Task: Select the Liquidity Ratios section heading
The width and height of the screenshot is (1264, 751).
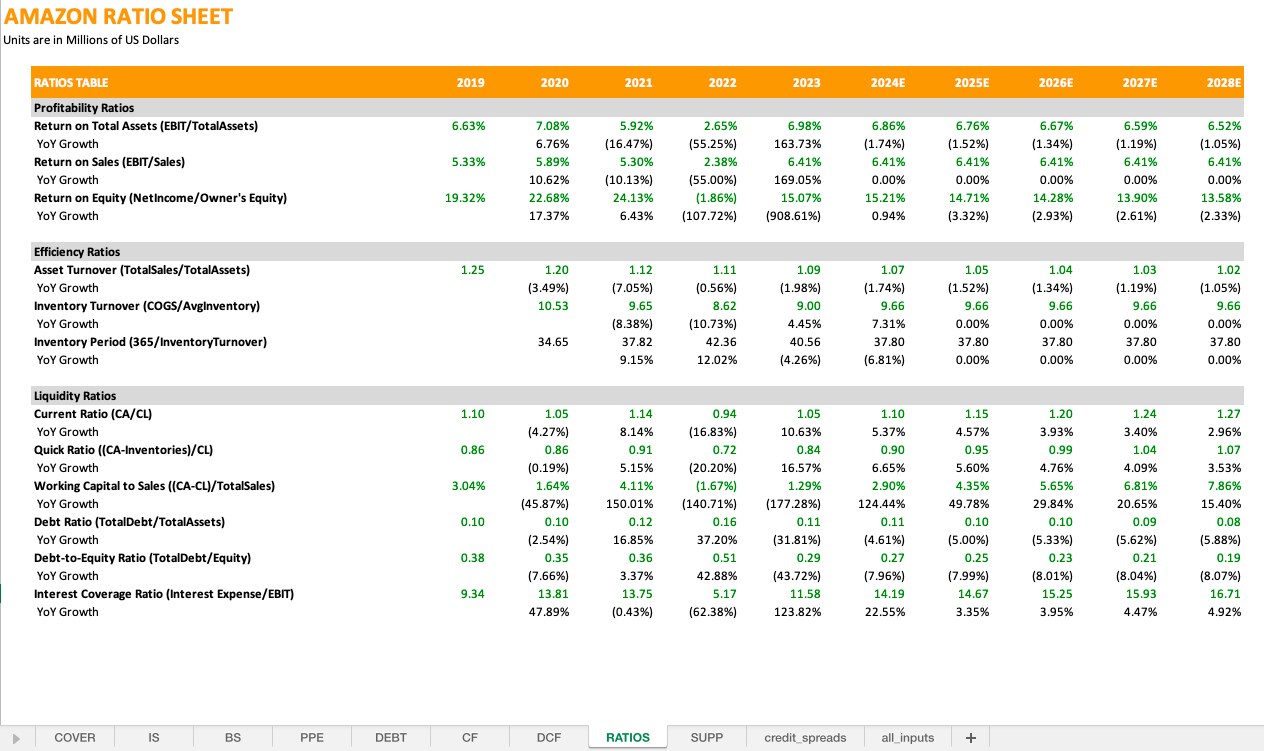Action: [75, 396]
